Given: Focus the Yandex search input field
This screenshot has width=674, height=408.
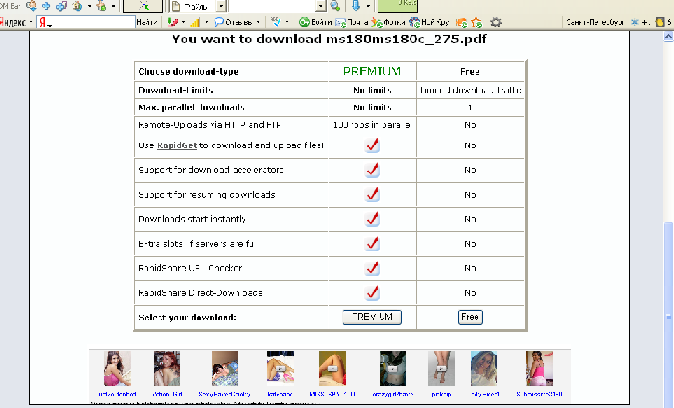Looking at the screenshot, I should 86,22.
